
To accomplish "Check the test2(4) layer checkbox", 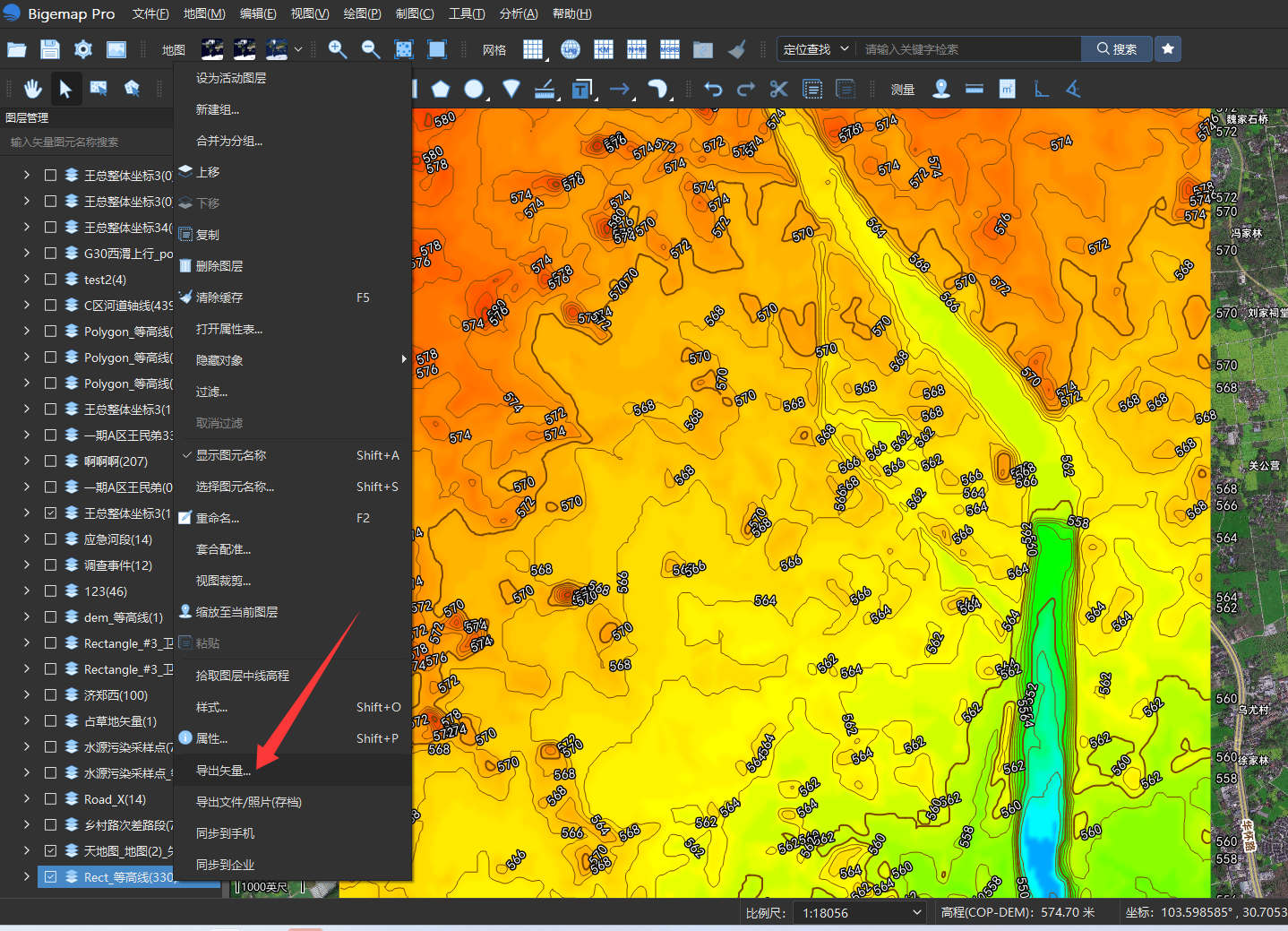I will tap(51, 280).
